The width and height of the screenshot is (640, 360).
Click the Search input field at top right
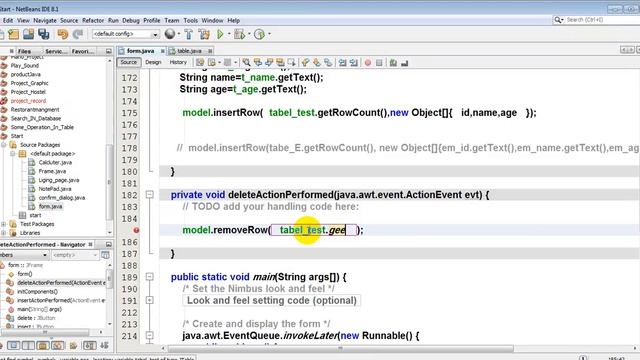[602, 20]
